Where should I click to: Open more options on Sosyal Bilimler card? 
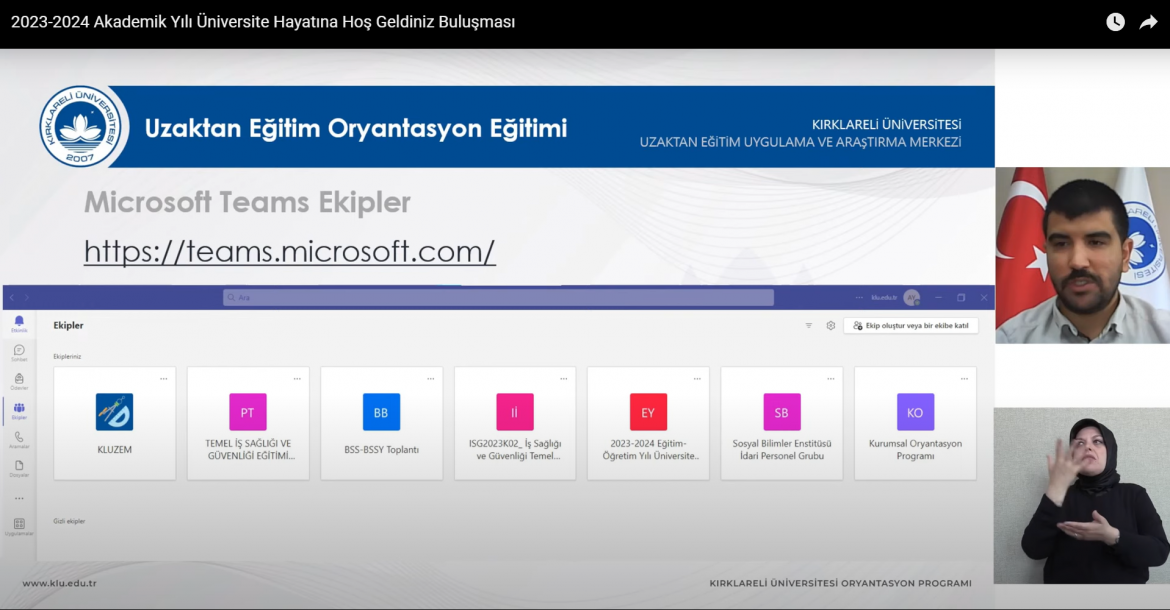[x=830, y=379]
